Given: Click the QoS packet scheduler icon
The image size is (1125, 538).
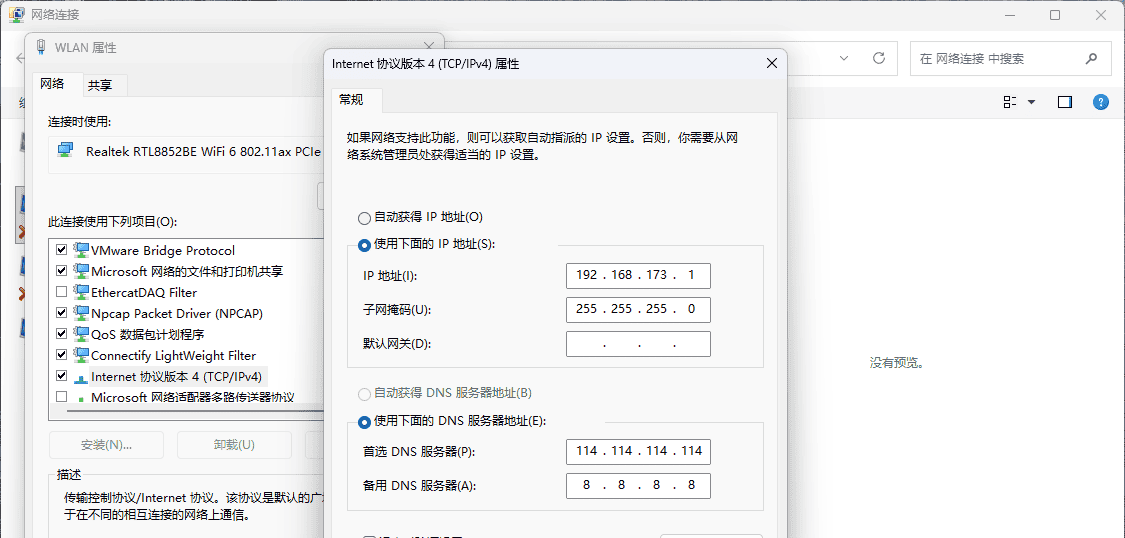Looking at the screenshot, I should [82, 334].
